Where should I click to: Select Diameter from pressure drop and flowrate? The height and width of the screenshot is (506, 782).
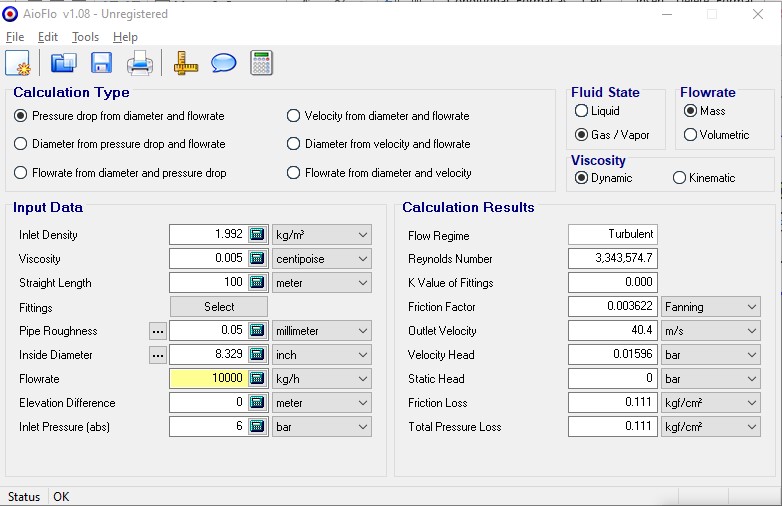[x=21, y=144]
